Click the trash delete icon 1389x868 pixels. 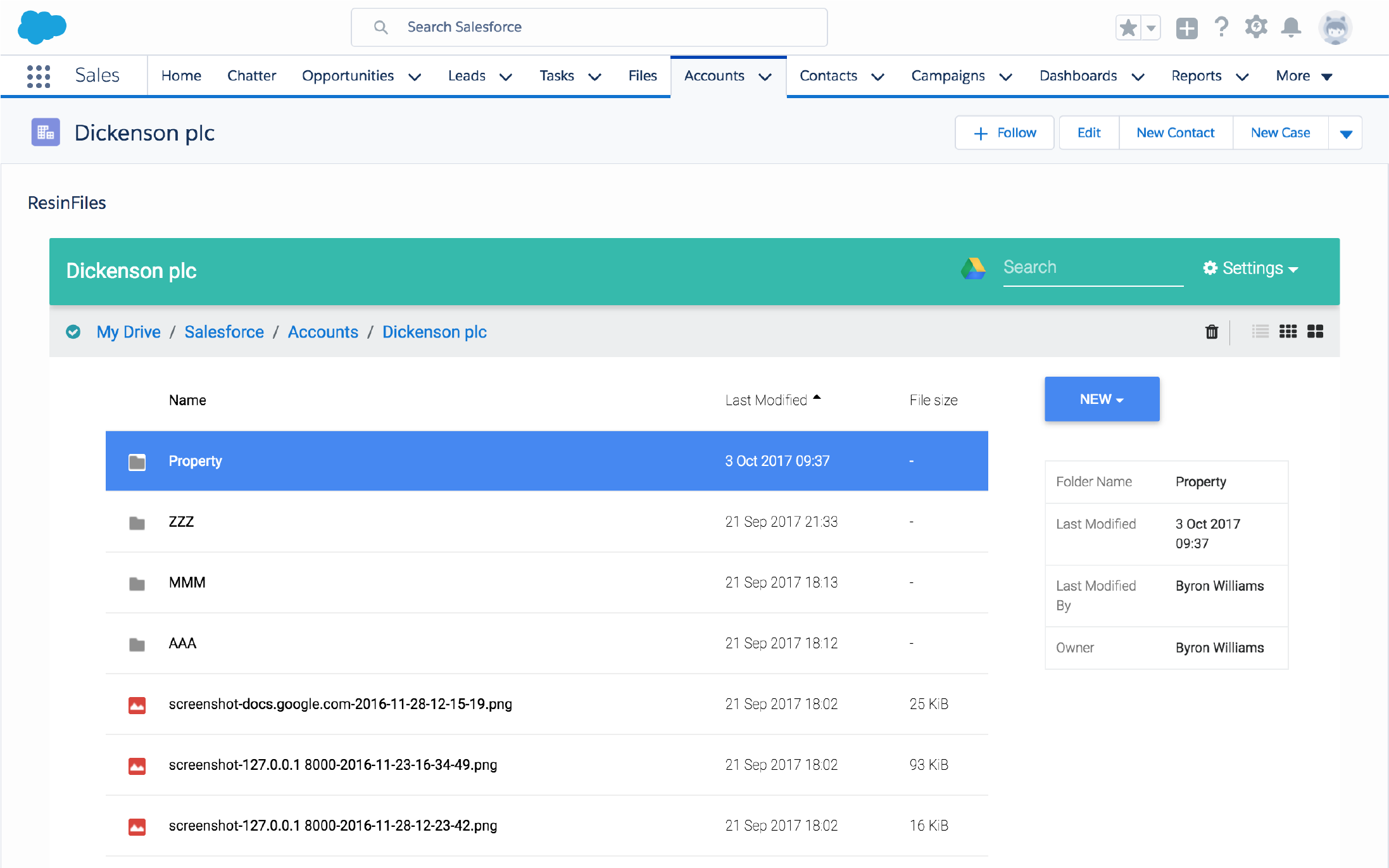point(1211,332)
